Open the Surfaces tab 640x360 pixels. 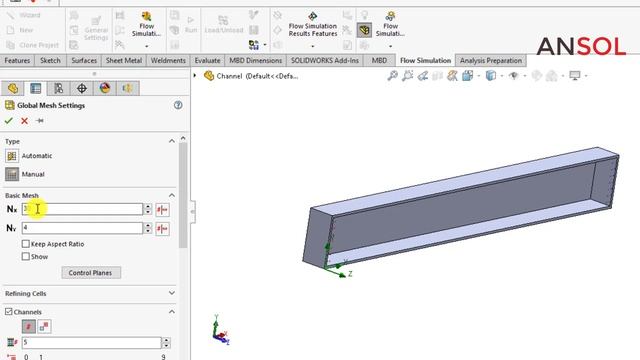84,60
